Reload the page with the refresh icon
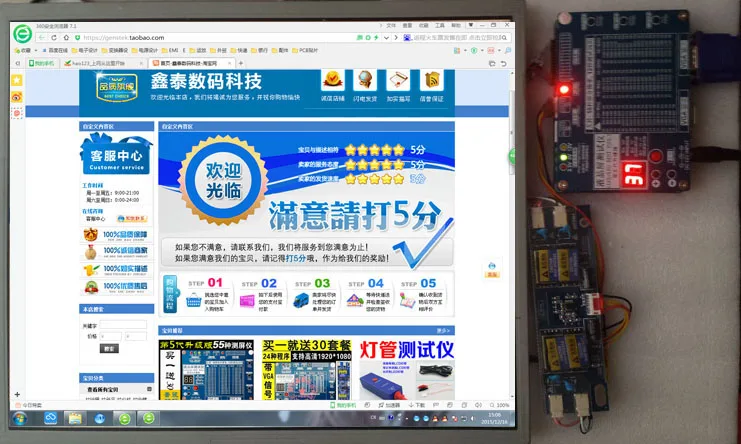 [54, 37]
